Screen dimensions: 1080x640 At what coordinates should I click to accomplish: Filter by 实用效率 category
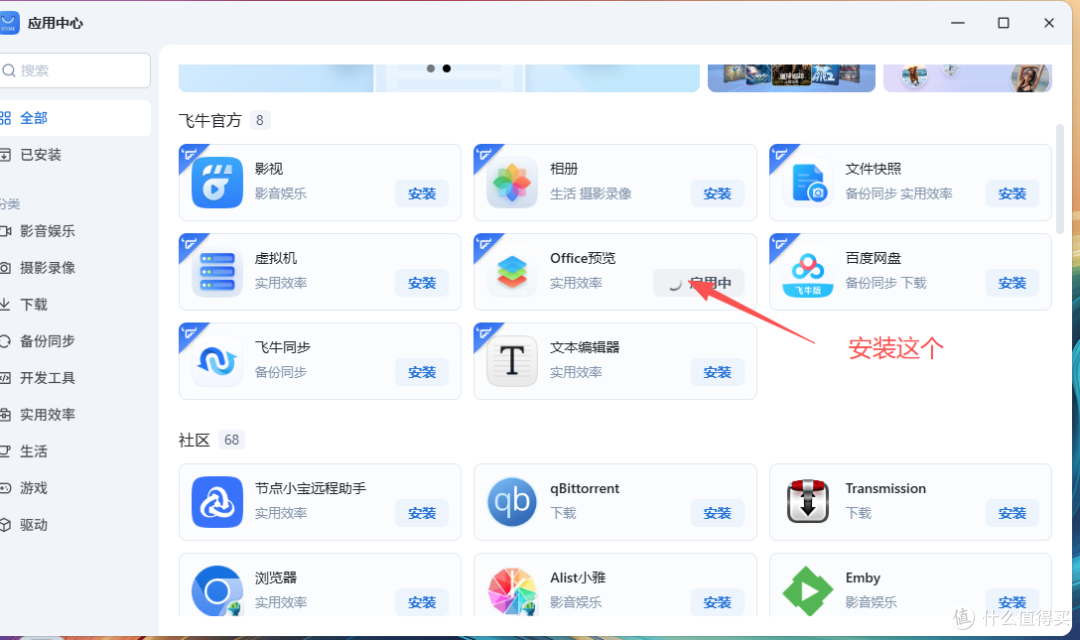(x=75, y=414)
